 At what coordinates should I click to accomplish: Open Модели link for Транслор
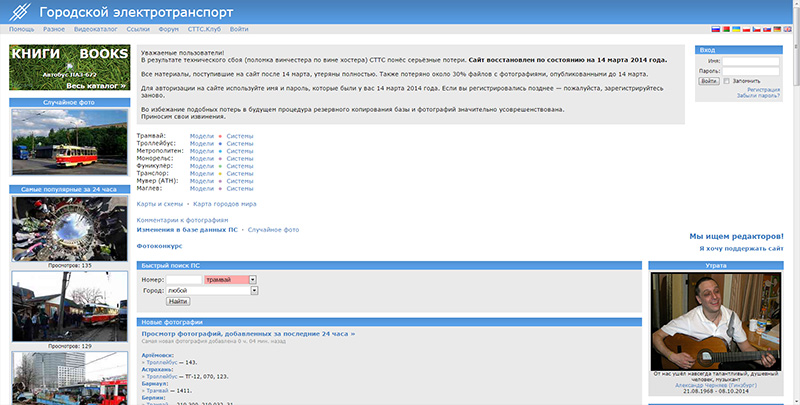click(202, 173)
